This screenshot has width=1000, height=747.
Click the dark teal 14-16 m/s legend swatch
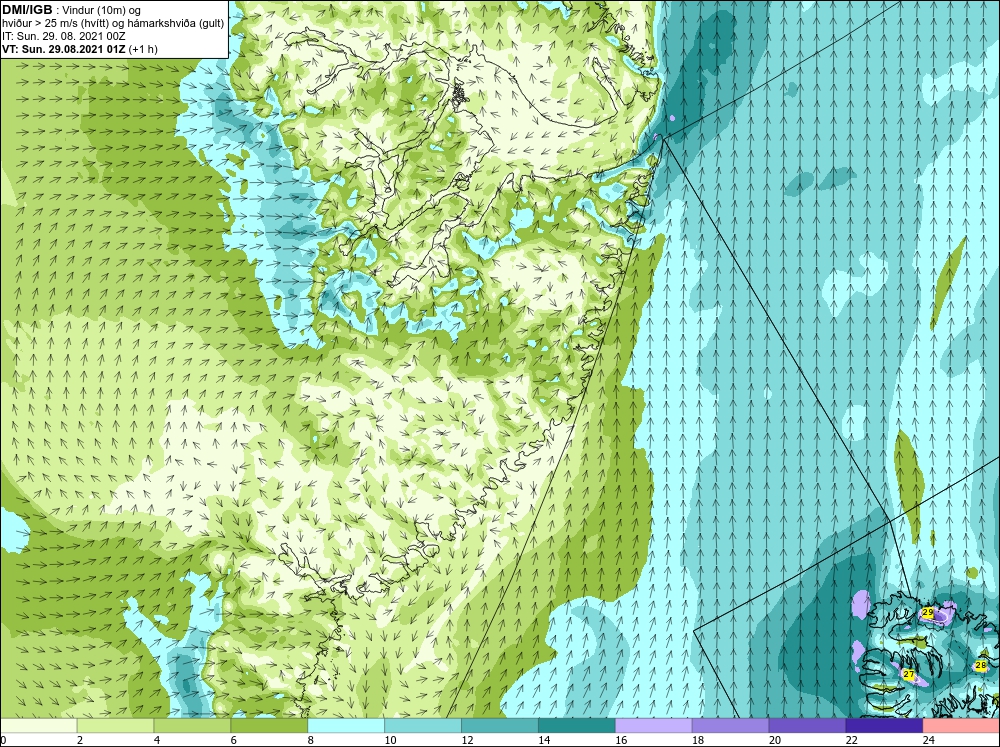coord(577,726)
